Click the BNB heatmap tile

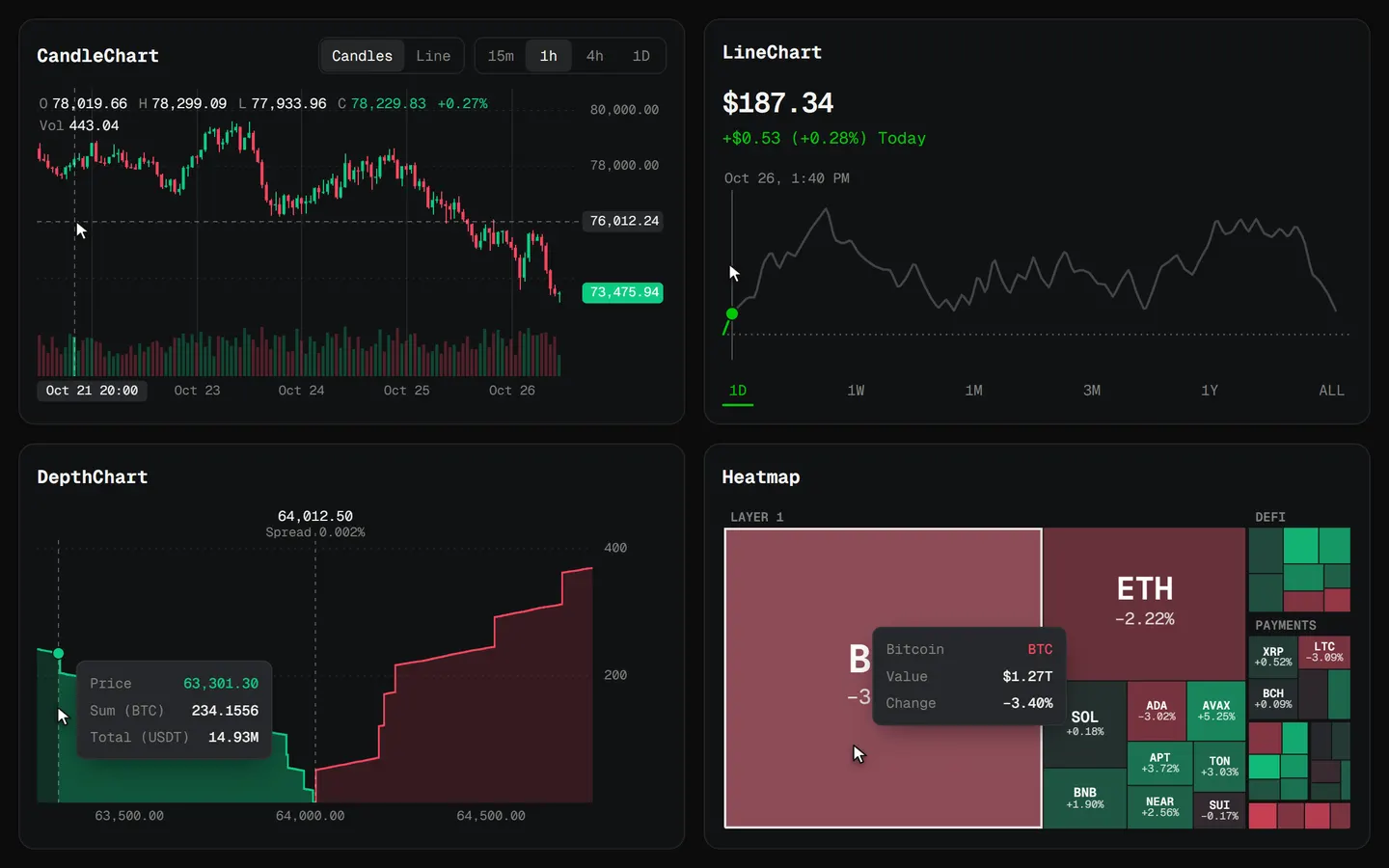(1085, 799)
